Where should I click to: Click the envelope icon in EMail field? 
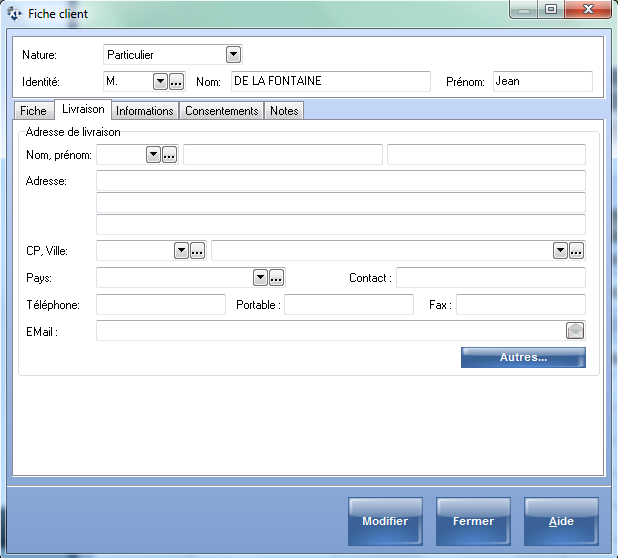tap(575, 331)
